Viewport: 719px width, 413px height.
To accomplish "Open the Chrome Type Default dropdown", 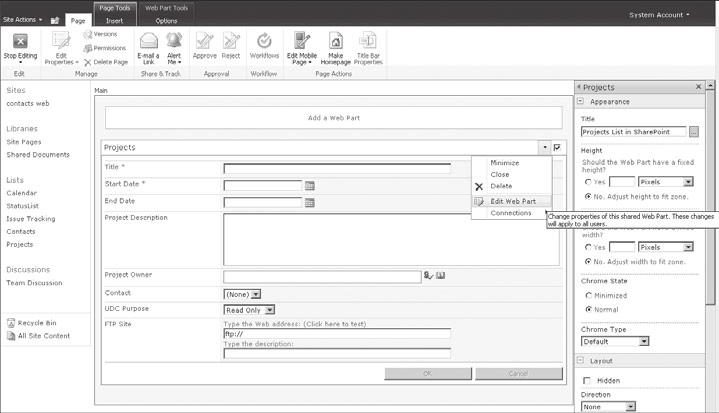I will coord(615,341).
